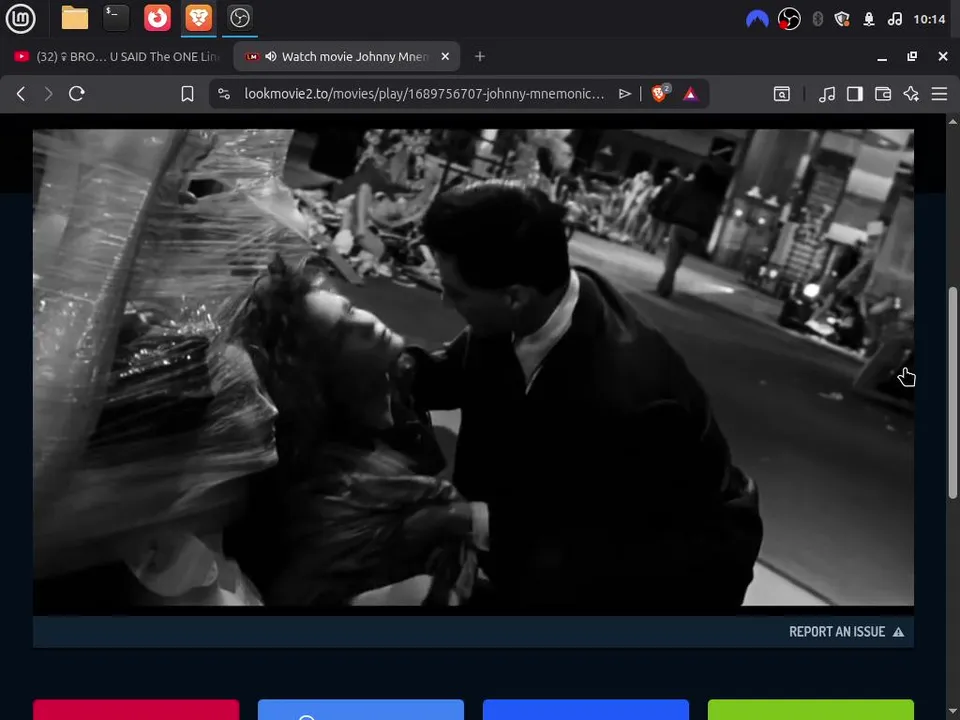Screen dimensions: 960x720
Task: Switch to the YouTube 'BRO… U SAID The ONE Line' tab
Action: pyautogui.click(x=116, y=56)
